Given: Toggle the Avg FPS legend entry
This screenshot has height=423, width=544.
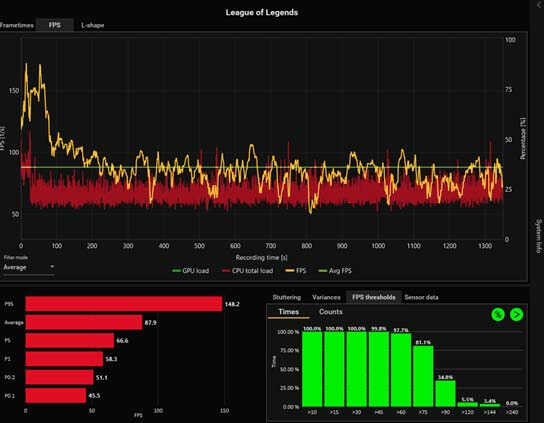Looking at the screenshot, I should point(335,271).
